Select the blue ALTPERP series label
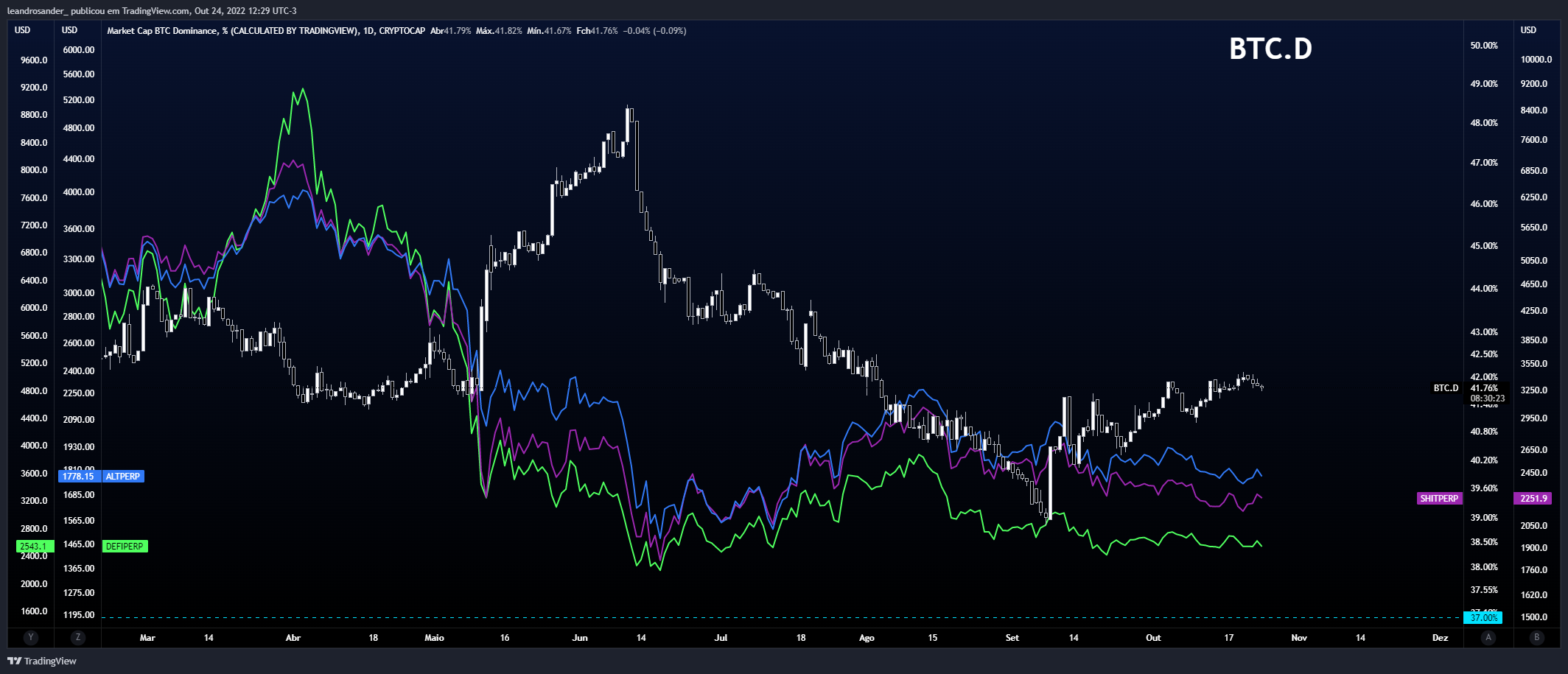 tap(123, 477)
